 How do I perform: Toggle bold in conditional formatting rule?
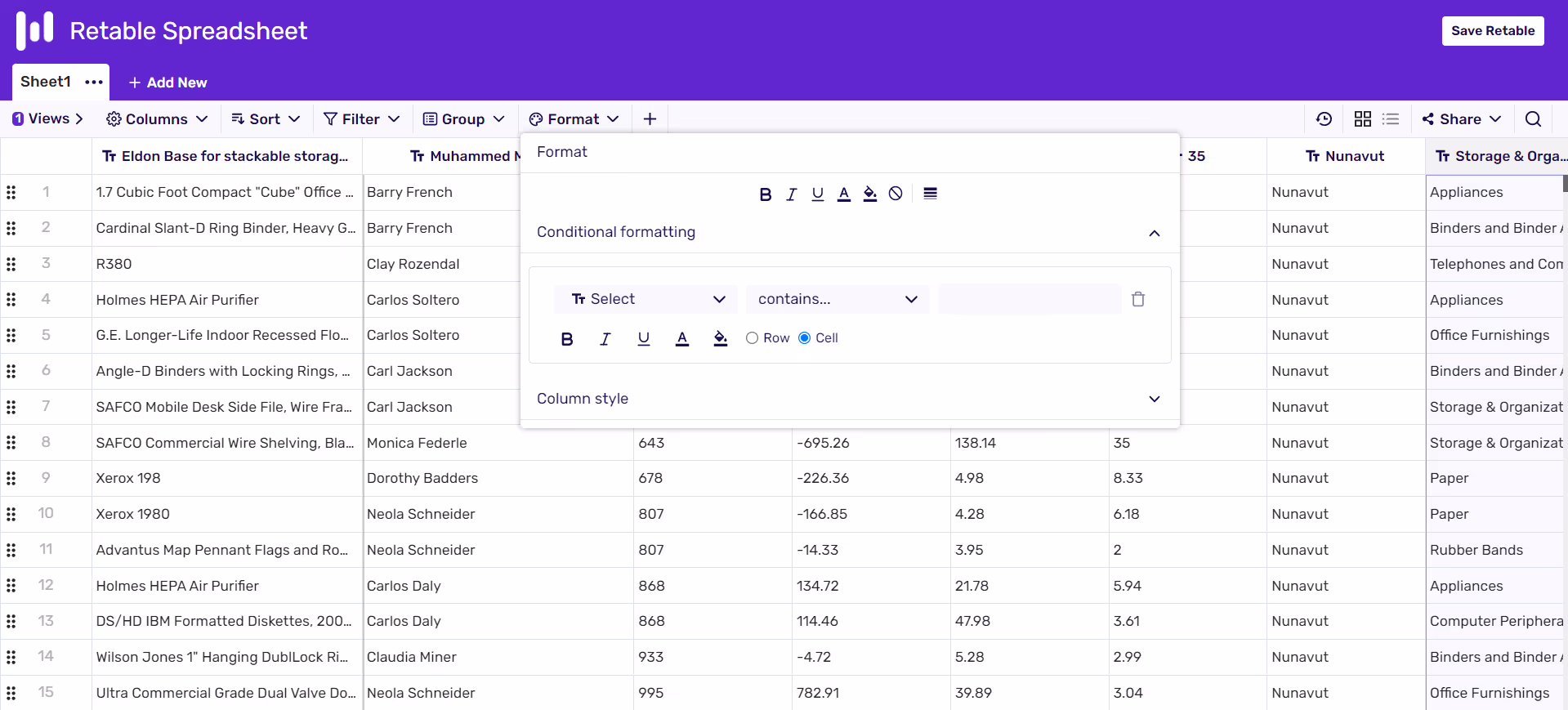pyautogui.click(x=567, y=339)
